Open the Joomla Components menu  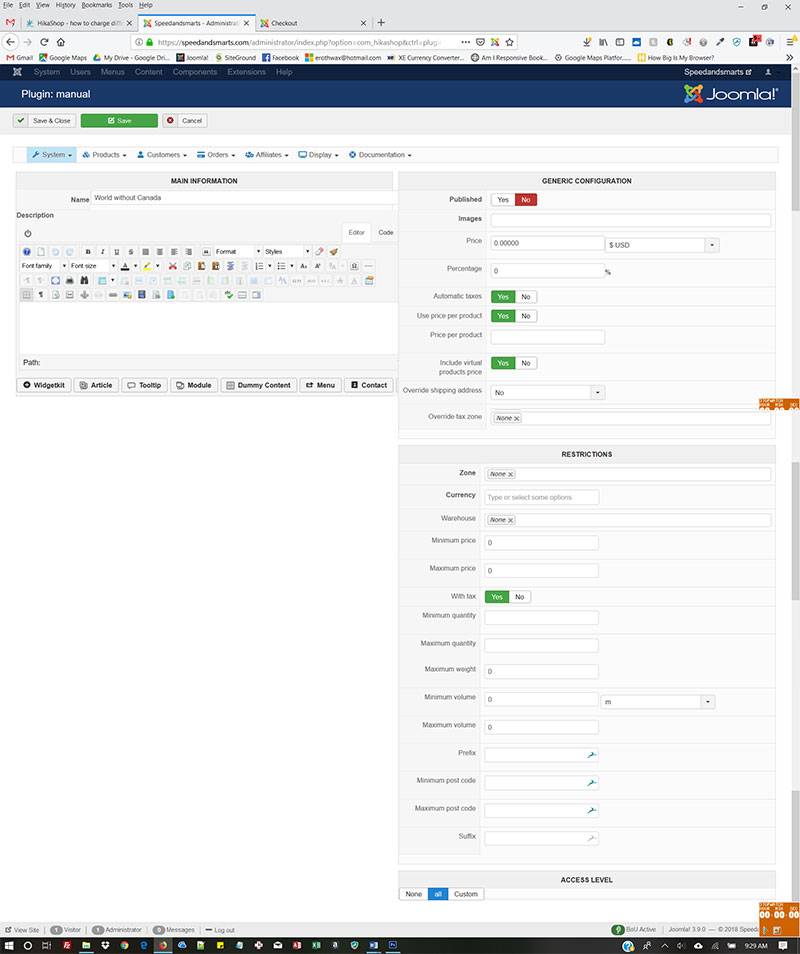coord(195,72)
